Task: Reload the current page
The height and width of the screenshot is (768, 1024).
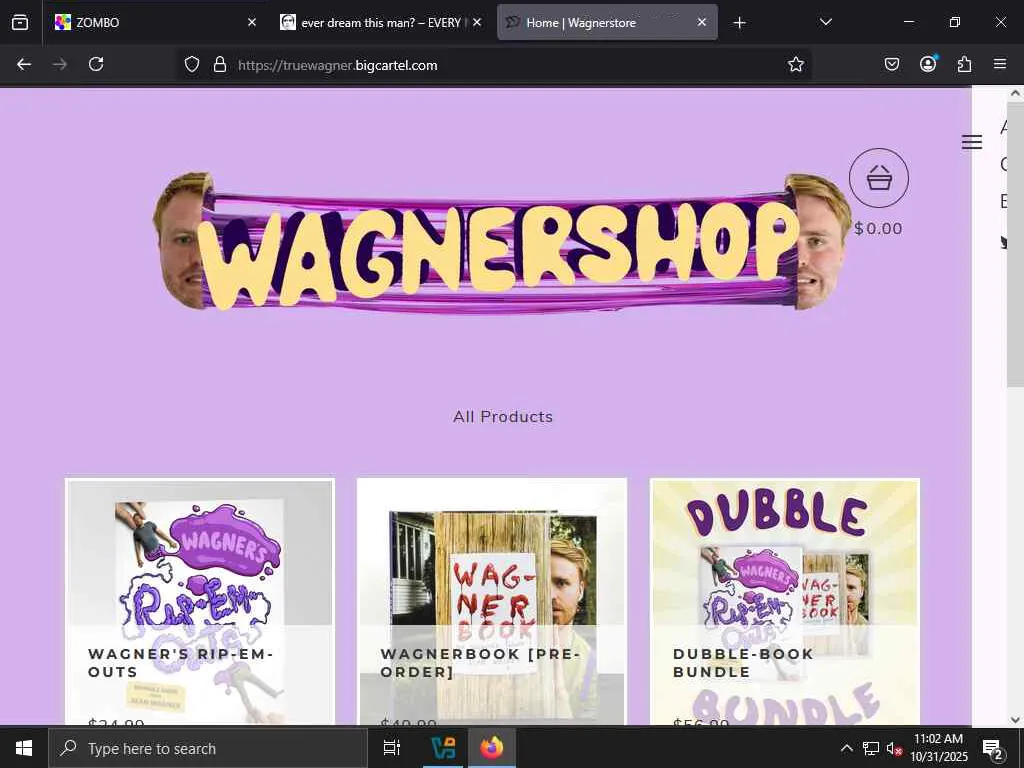Action: (x=96, y=65)
